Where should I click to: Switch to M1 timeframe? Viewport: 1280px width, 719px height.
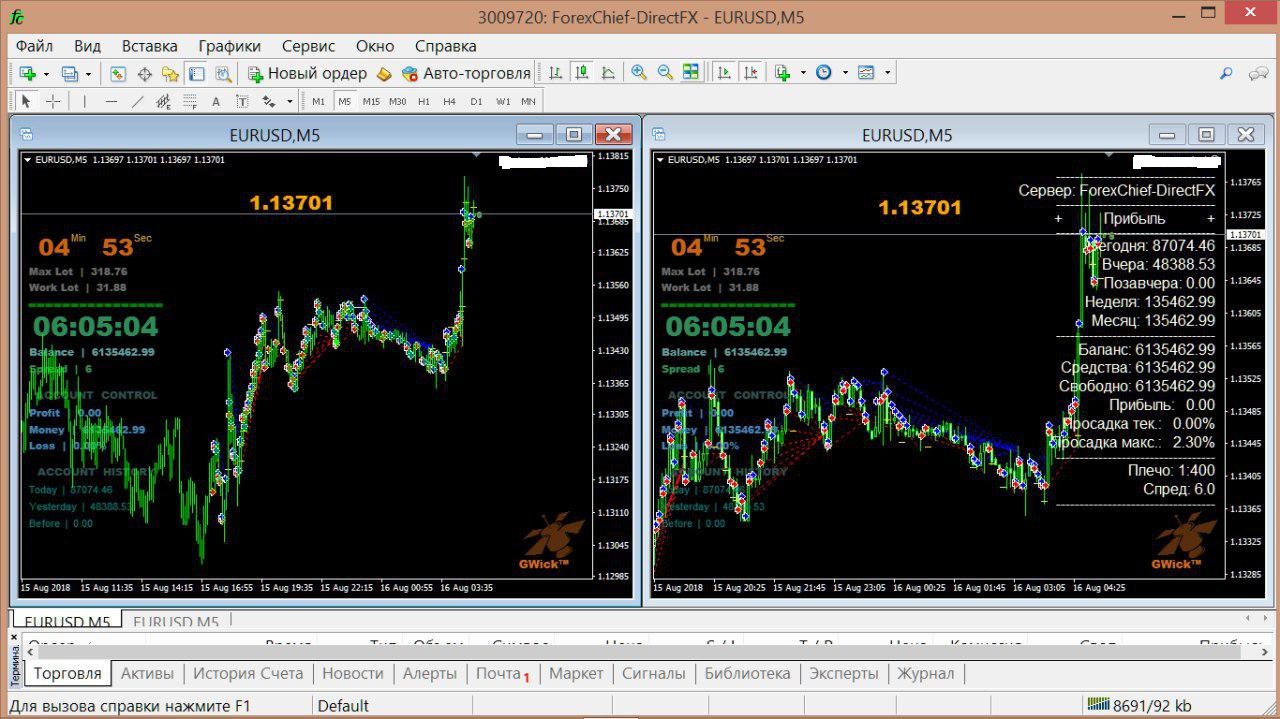point(318,101)
